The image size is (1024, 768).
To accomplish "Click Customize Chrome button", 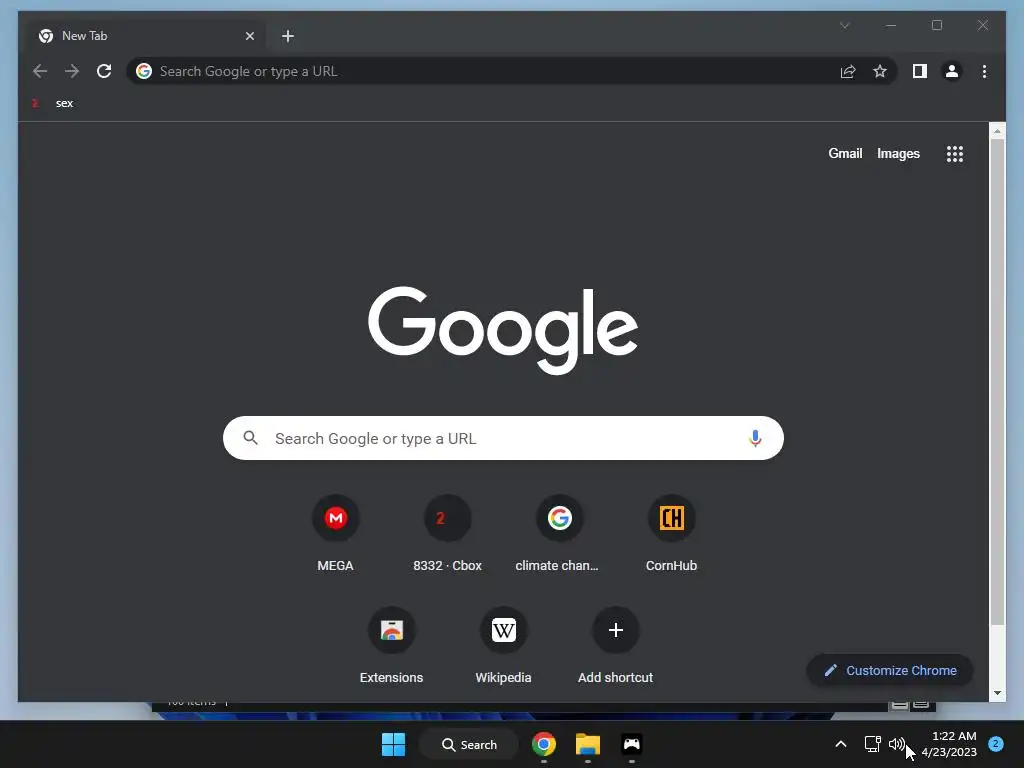I will pyautogui.click(x=890, y=671).
